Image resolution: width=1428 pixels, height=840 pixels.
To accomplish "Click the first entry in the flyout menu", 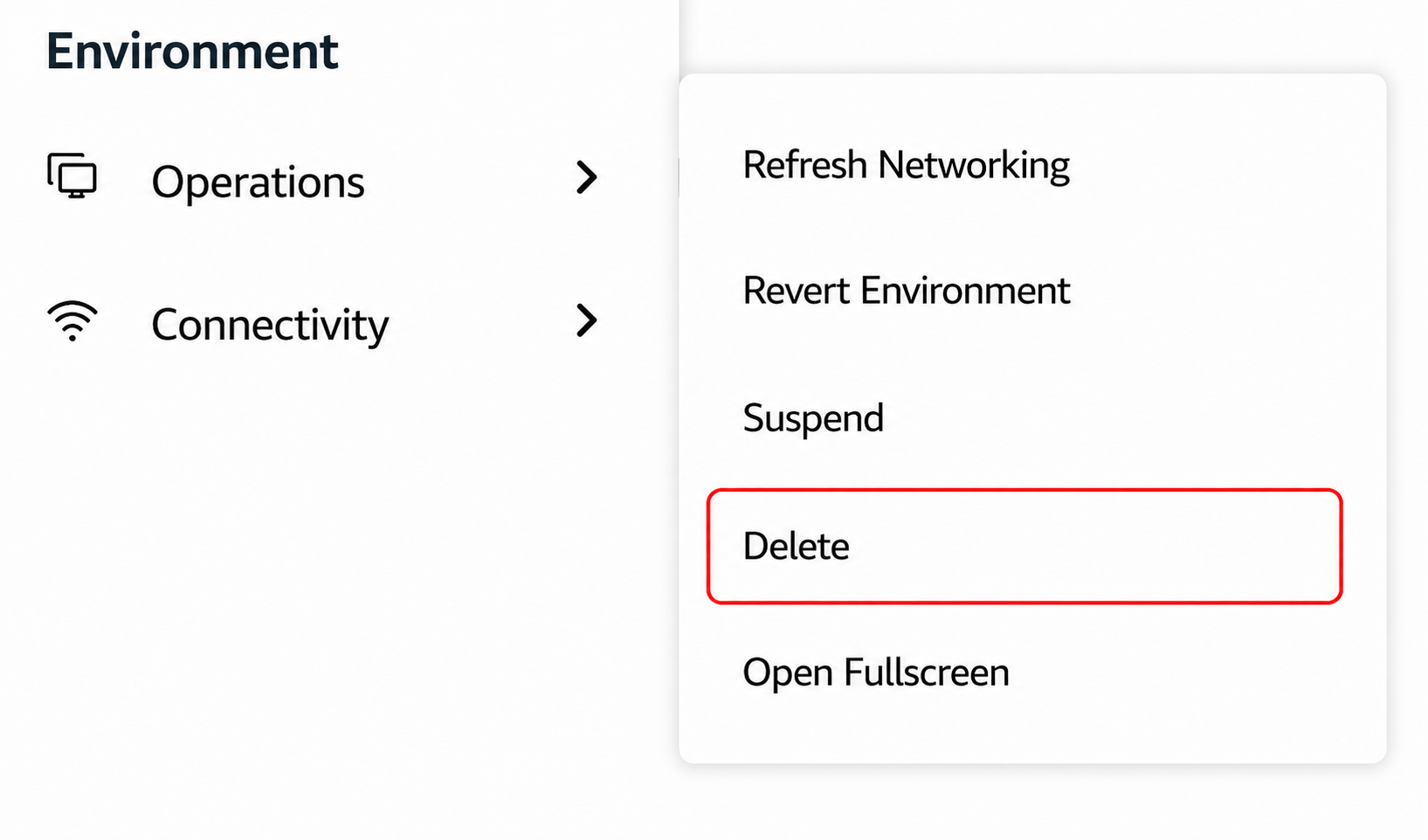I will 906,165.
